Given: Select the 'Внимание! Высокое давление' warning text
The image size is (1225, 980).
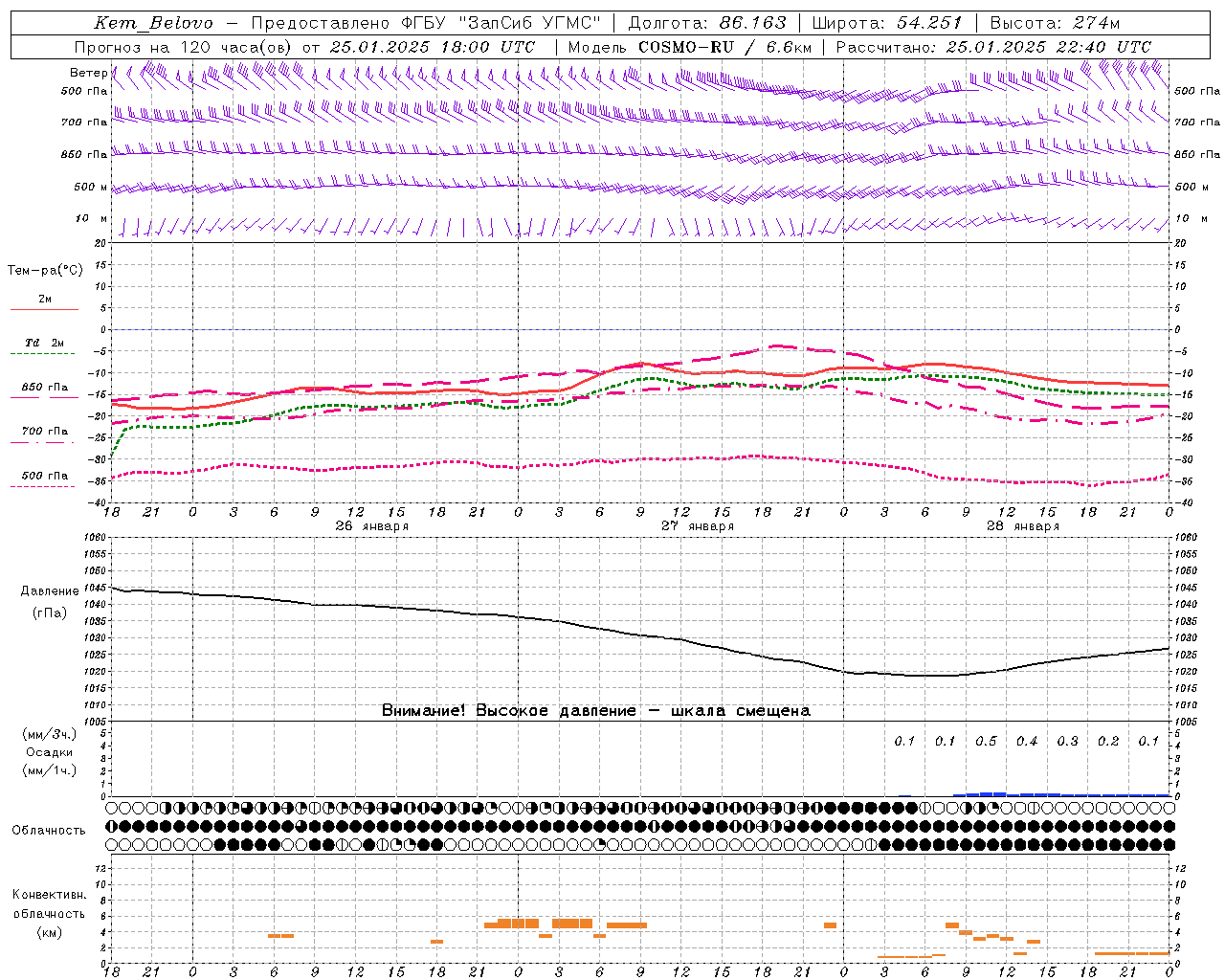Looking at the screenshot, I should 508,710.
